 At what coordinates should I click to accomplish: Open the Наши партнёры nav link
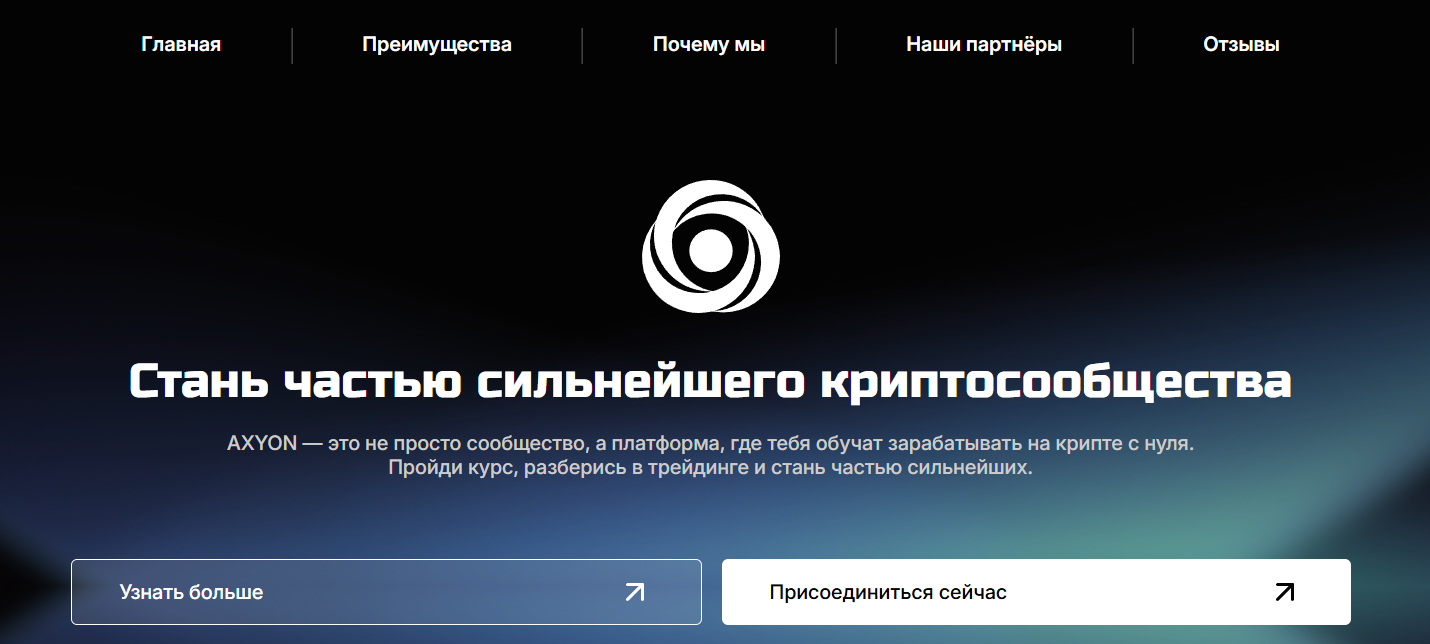point(984,44)
